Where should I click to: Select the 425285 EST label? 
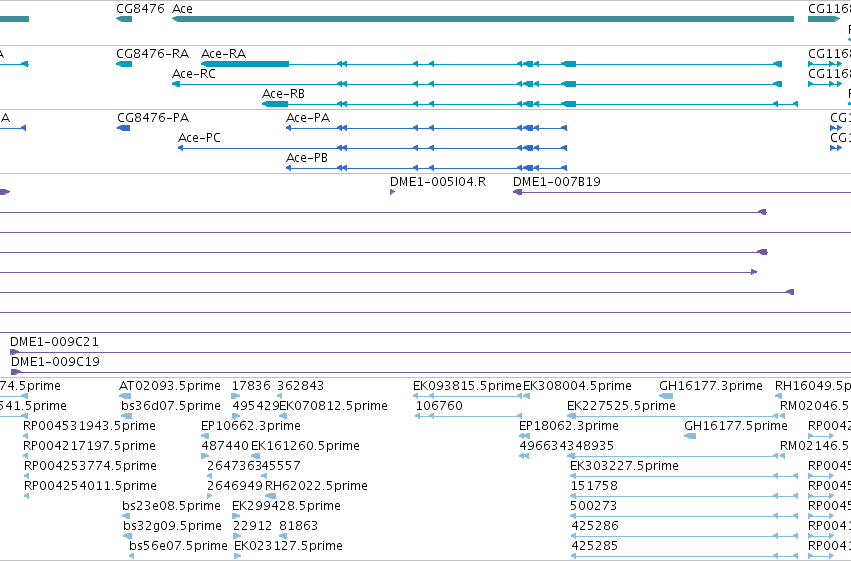[x=595, y=546]
